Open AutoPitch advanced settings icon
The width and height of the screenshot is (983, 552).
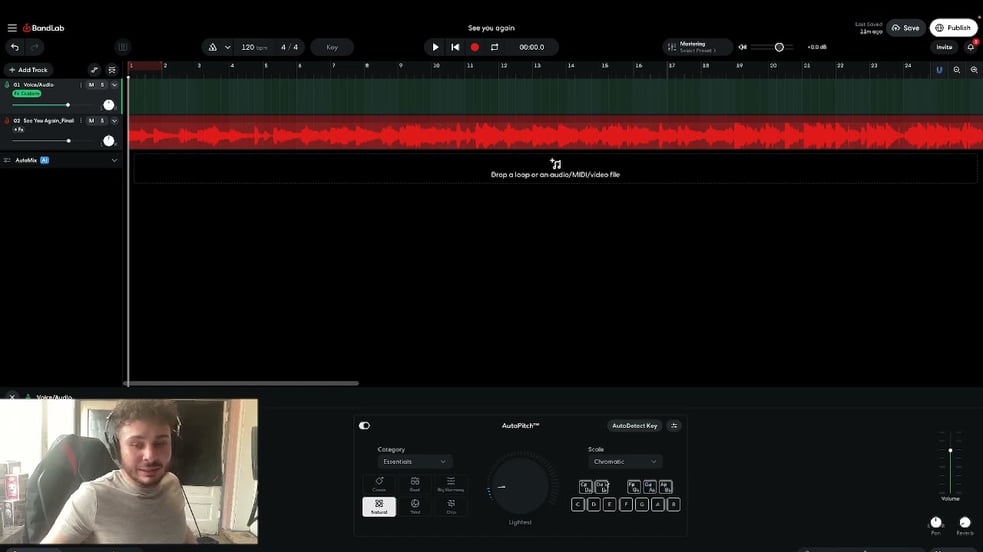(674, 425)
